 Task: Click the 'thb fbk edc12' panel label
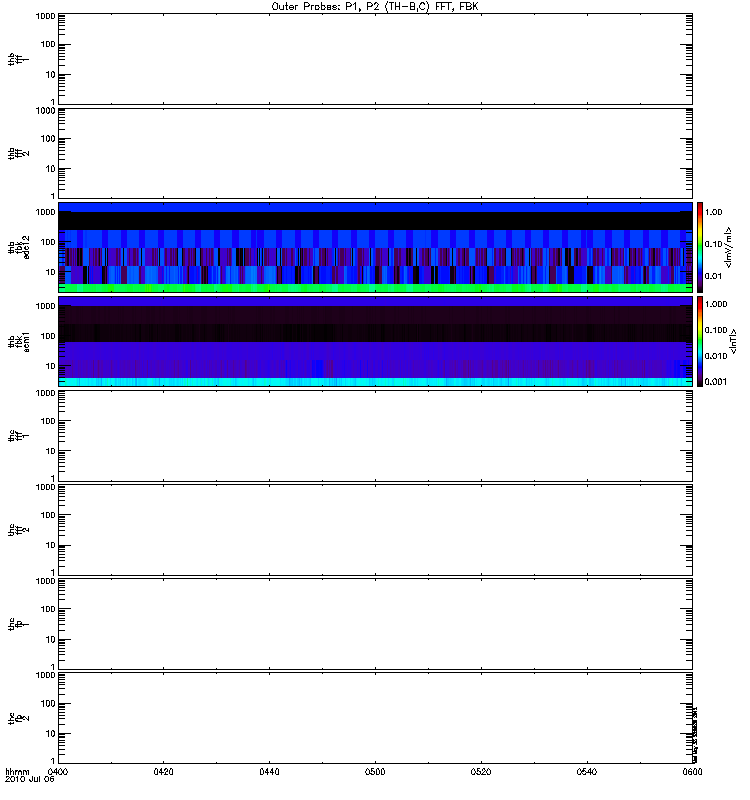[x=18, y=247]
